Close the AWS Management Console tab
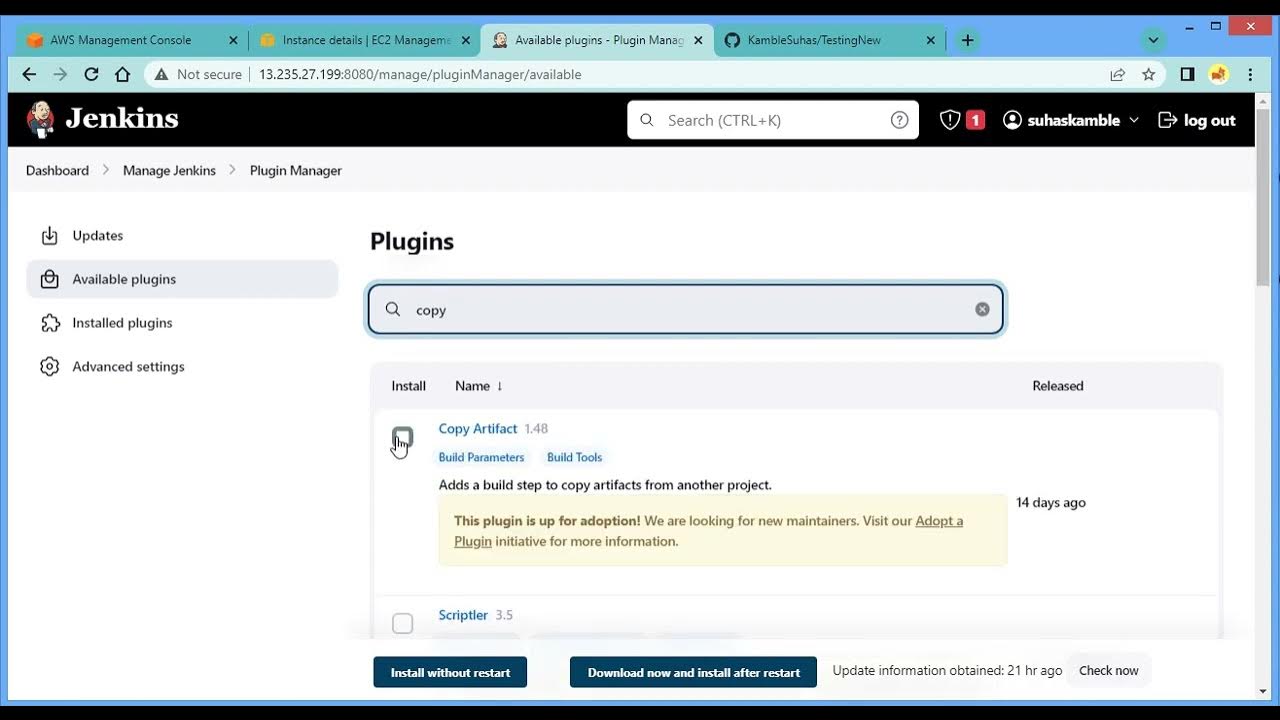 click(233, 41)
